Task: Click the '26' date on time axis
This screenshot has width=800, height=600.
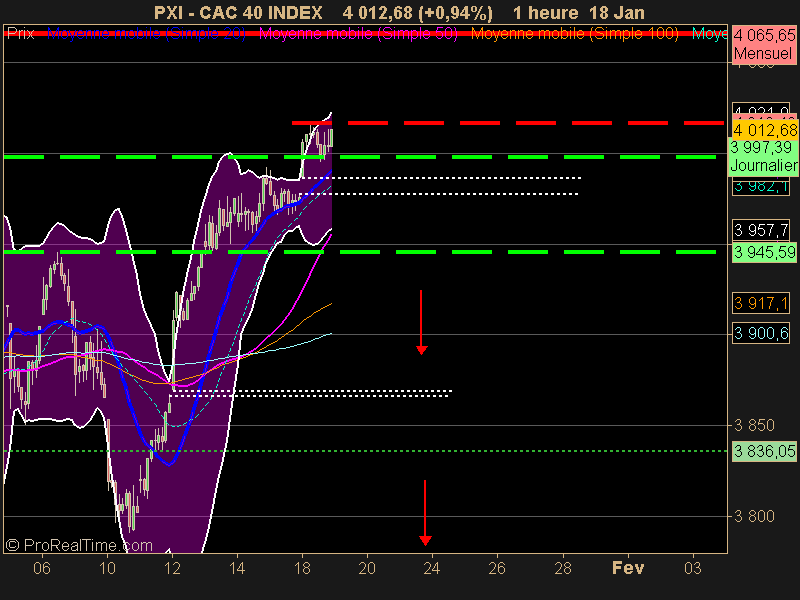Action: (x=497, y=568)
